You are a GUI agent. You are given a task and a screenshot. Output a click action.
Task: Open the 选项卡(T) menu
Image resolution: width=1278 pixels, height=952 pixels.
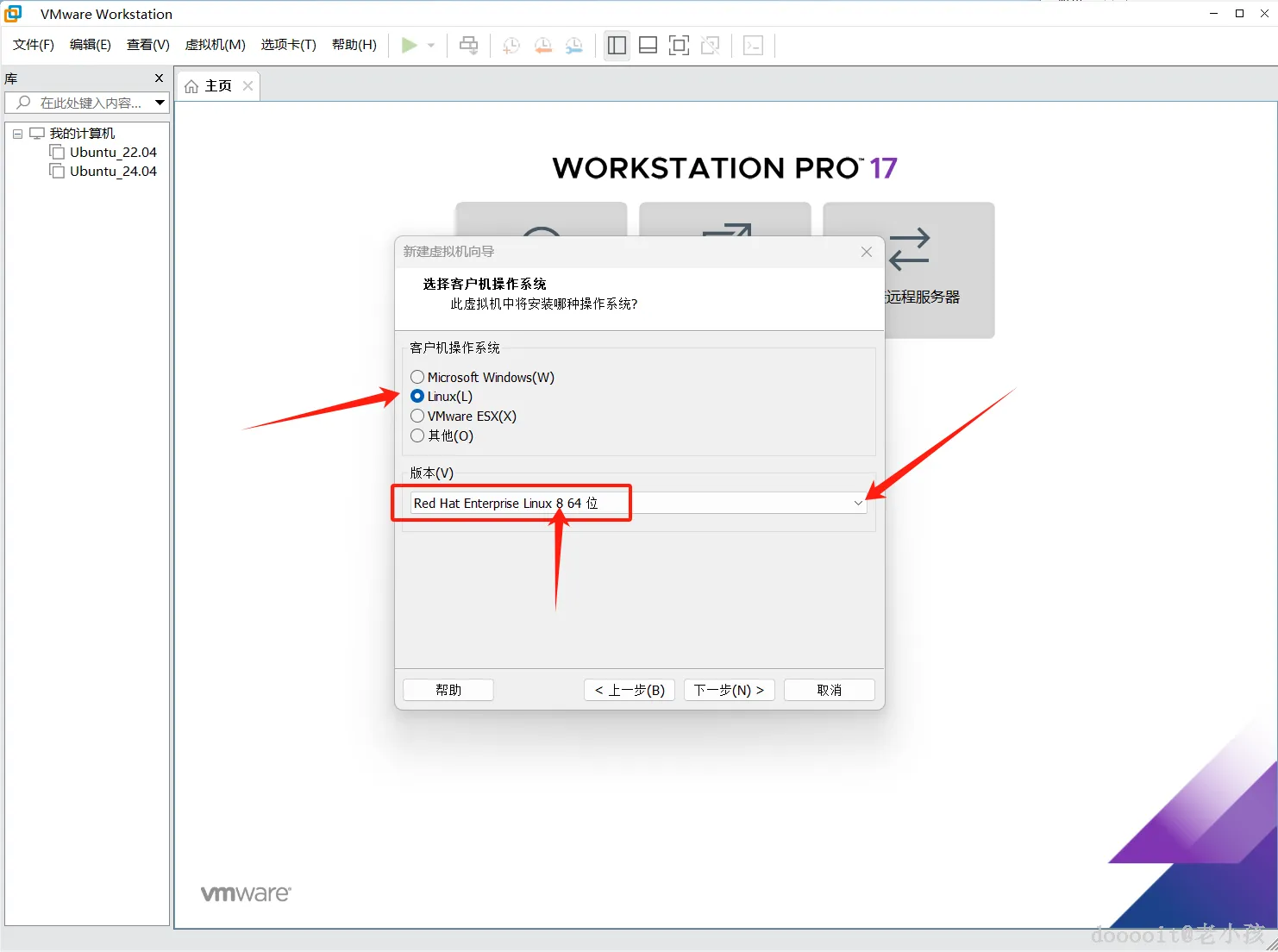click(x=289, y=45)
